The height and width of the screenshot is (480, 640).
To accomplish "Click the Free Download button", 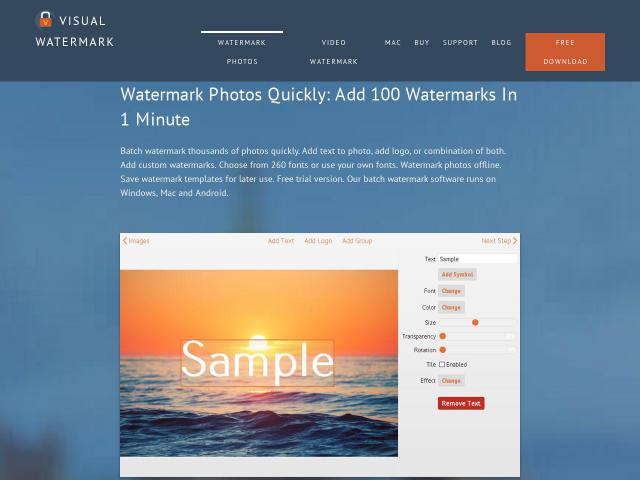I will [565, 52].
